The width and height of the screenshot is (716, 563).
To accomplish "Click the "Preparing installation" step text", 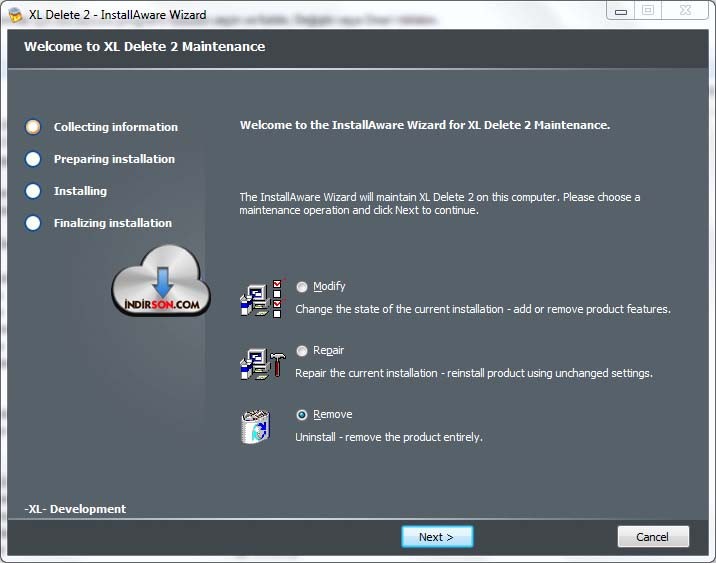I will (x=114, y=159).
